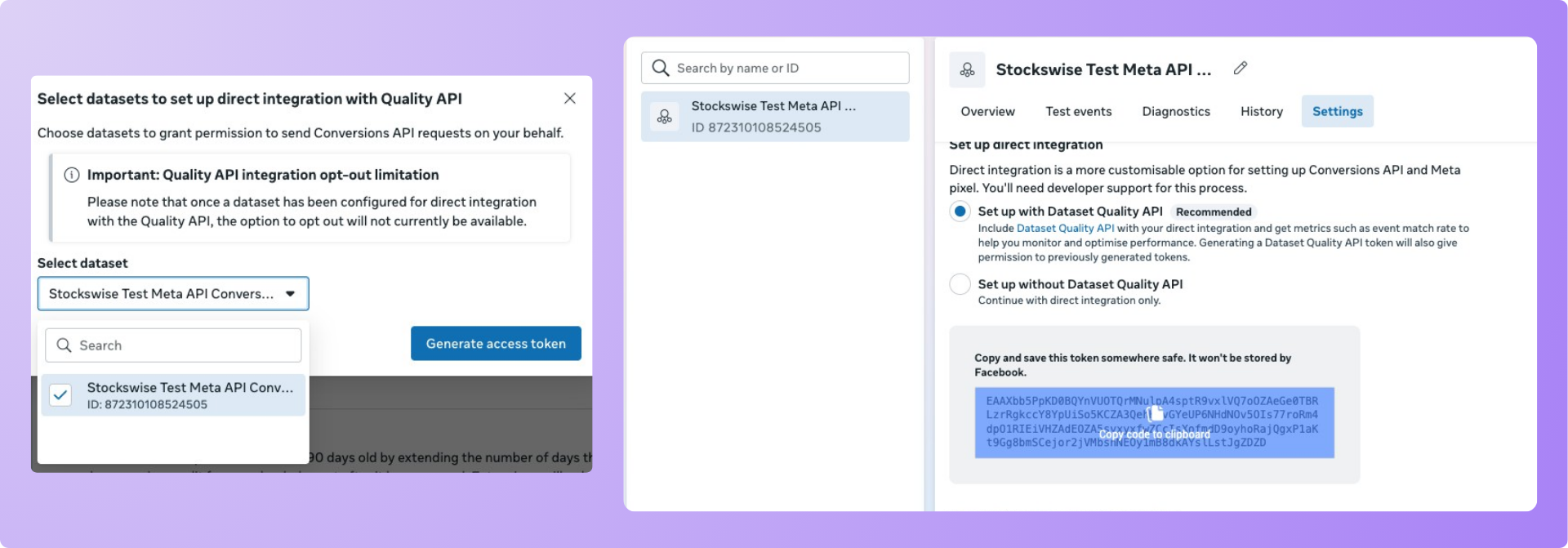
Task: Click the dataset icon next to header title
Action: pyautogui.click(x=967, y=70)
